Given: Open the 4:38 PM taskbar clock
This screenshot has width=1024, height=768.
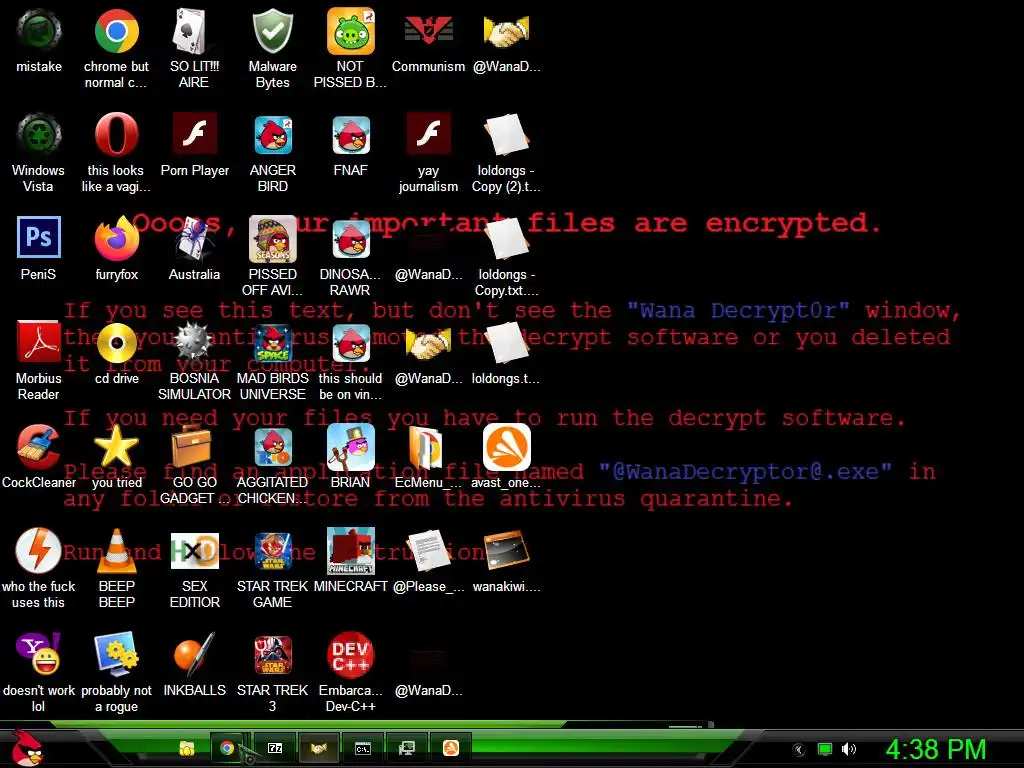Looking at the screenshot, I should tap(935, 749).
